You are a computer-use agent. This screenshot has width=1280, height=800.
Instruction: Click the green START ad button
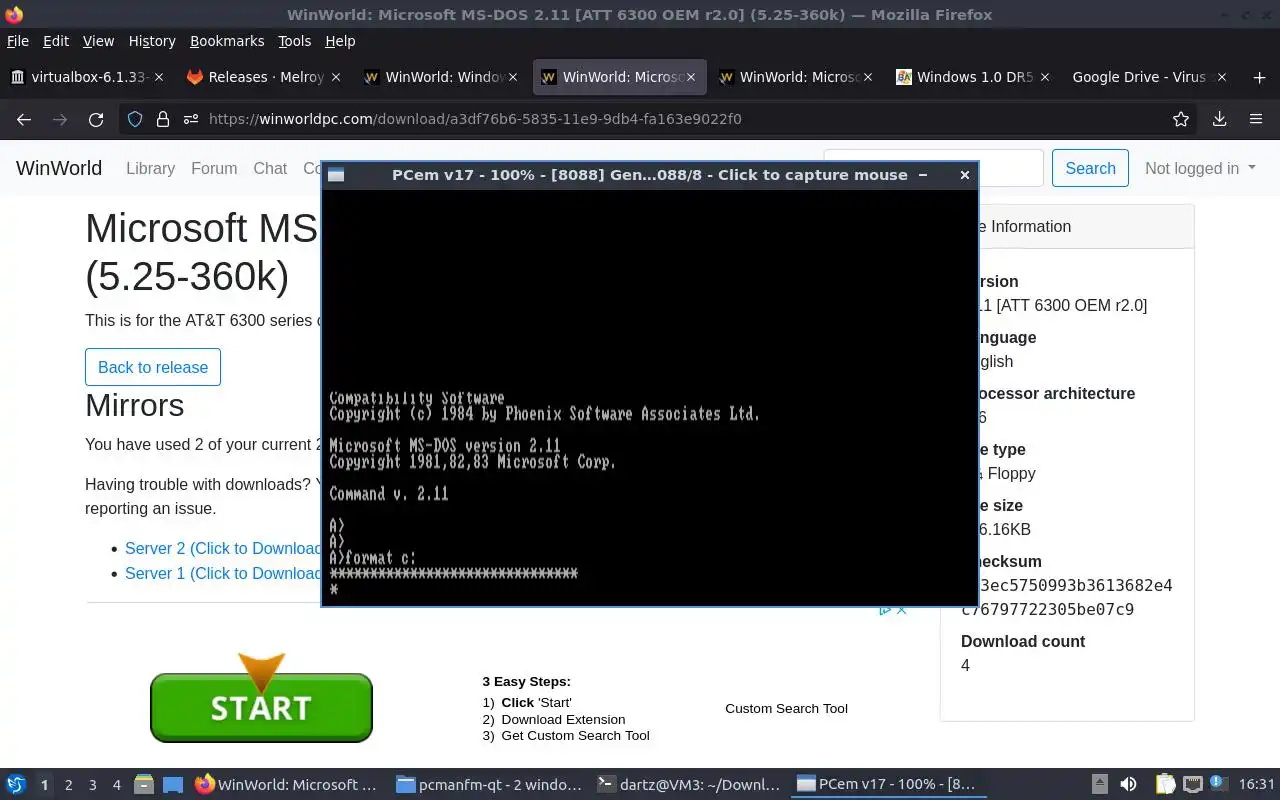click(x=261, y=707)
